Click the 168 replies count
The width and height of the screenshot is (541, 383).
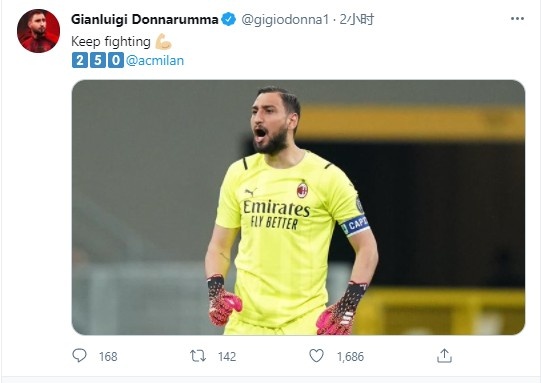(x=108, y=356)
